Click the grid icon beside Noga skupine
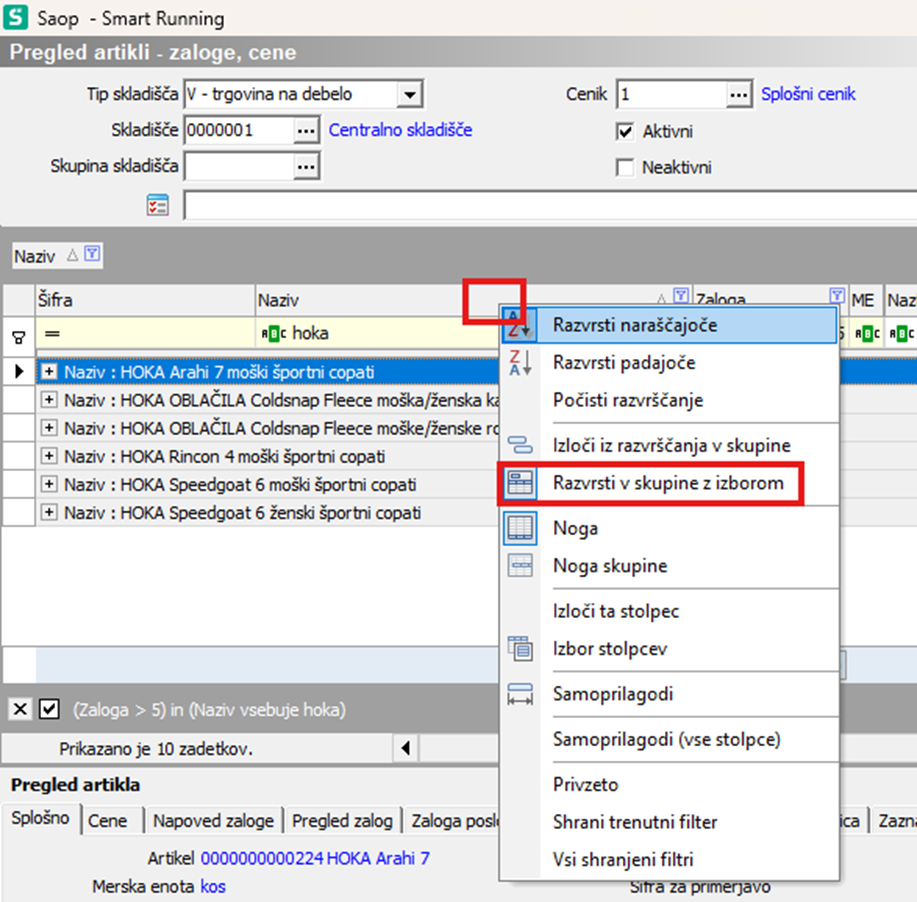 520,566
